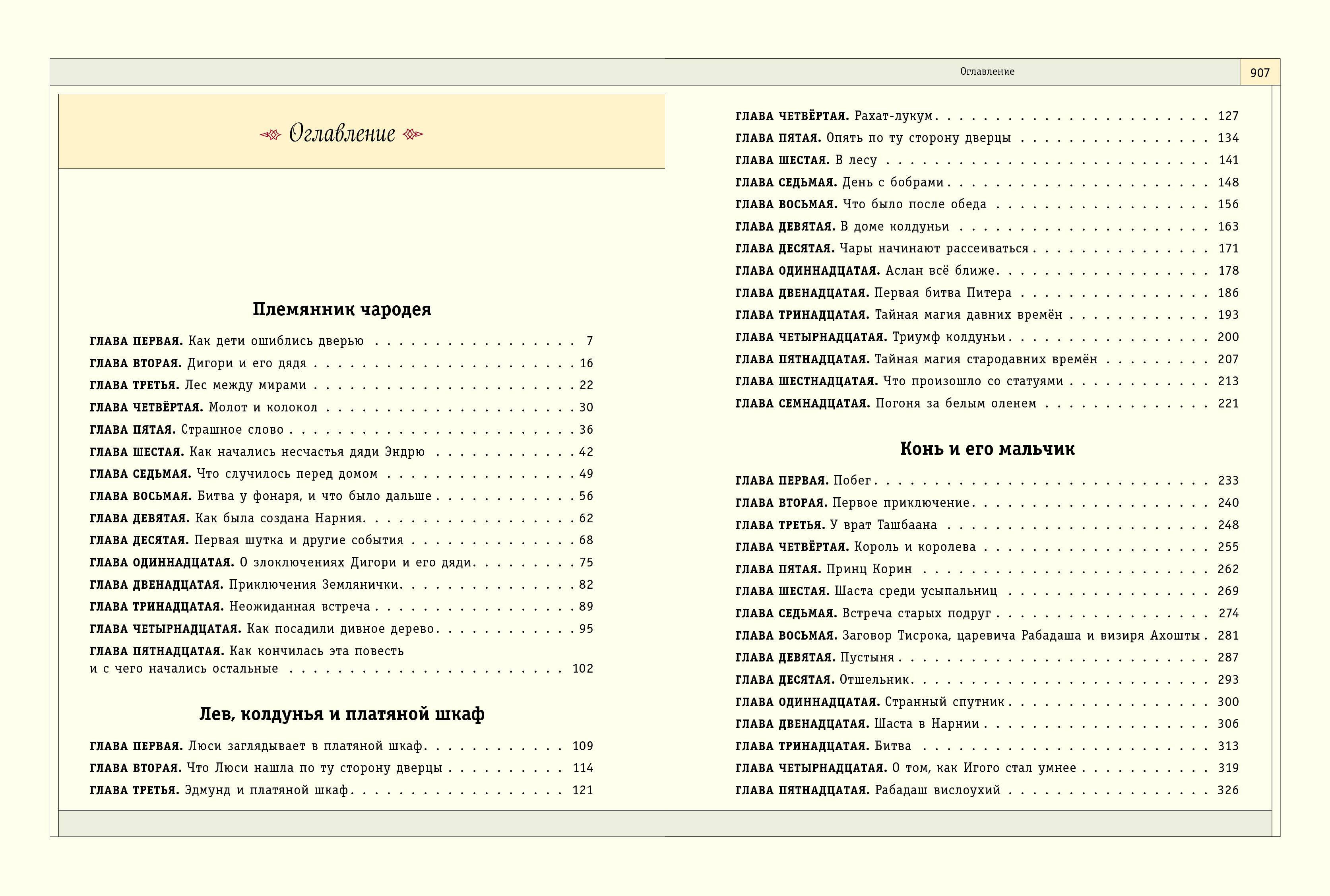Screen dimensions: 1330x896
Task: Go to the chapter Как дети ошиблись дверью
Action: tap(276, 341)
